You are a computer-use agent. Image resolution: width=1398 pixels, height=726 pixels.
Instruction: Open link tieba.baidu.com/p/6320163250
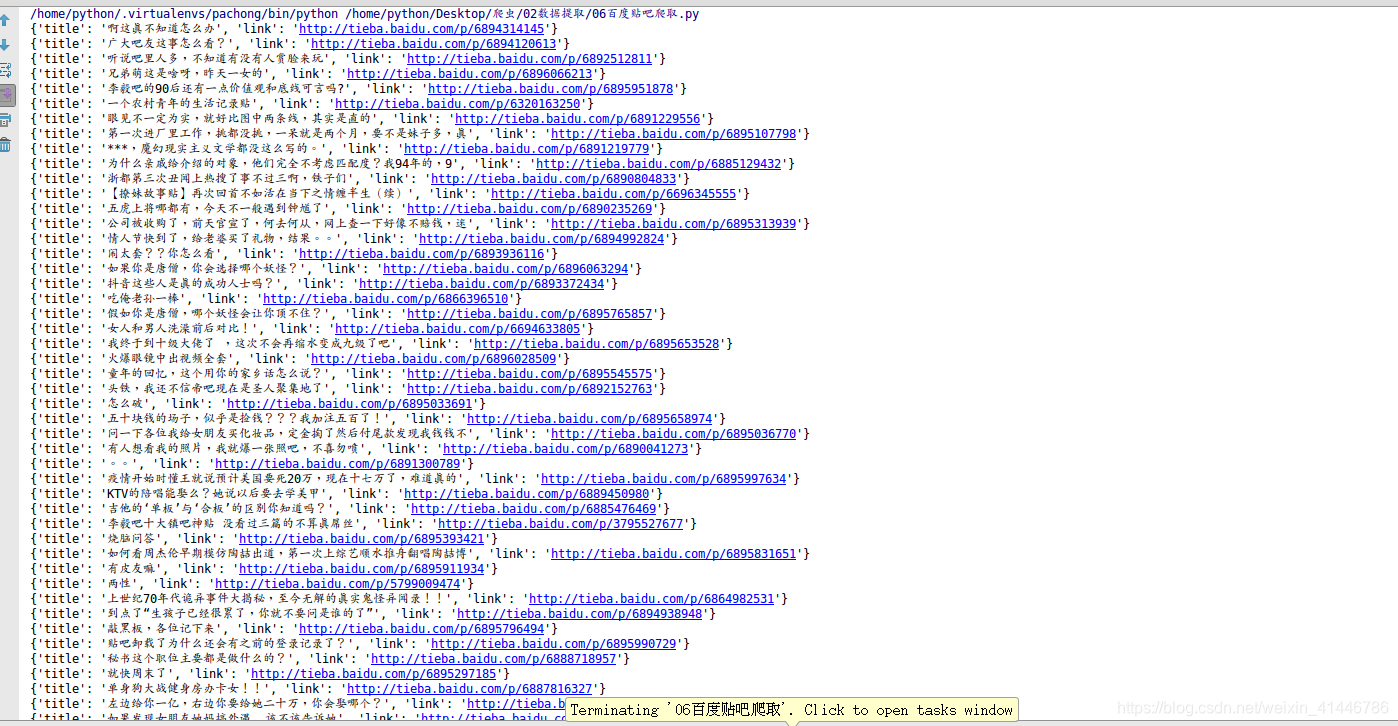[x=458, y=104]
